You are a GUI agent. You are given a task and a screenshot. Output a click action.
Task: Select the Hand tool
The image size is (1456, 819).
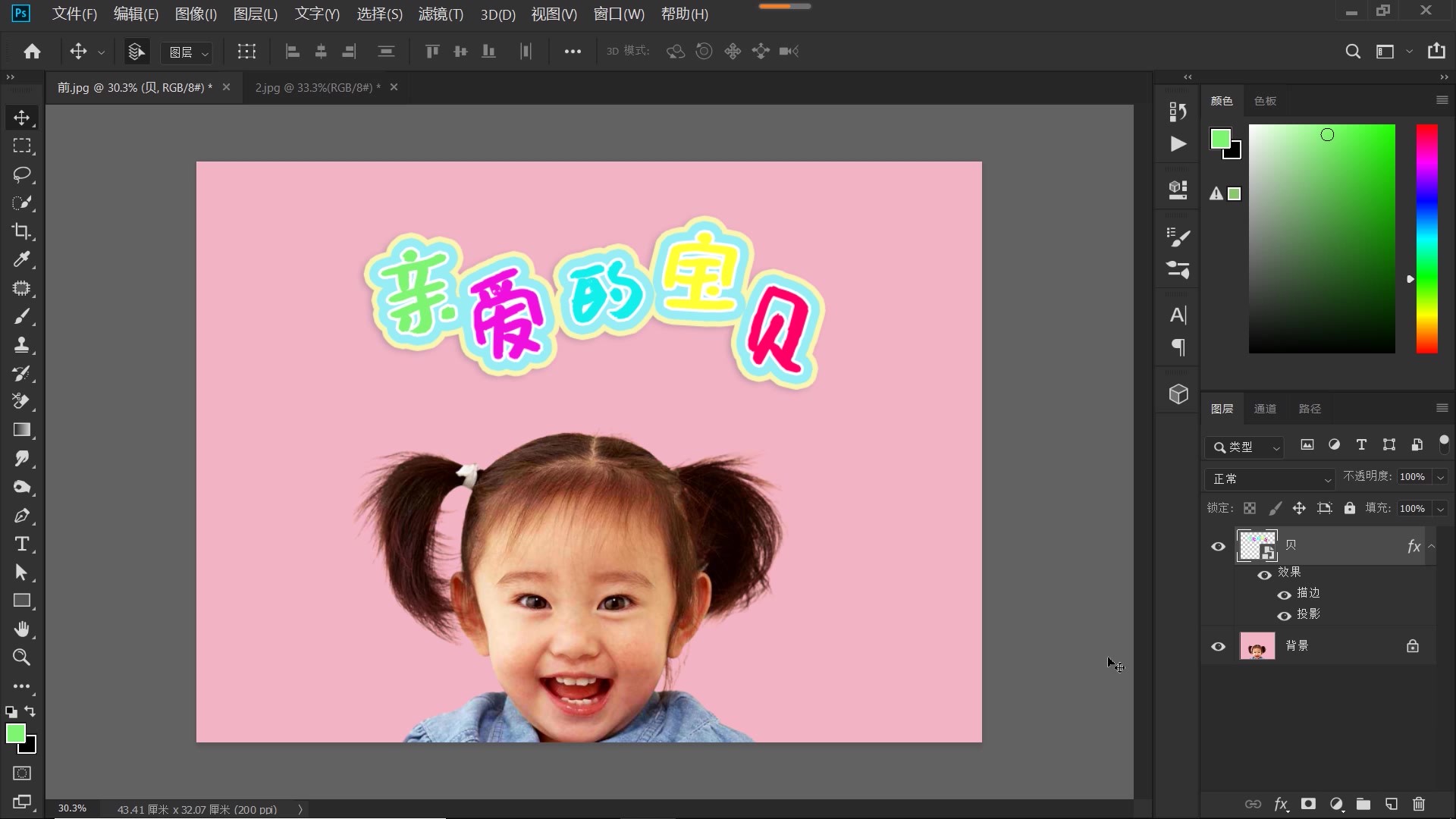click(22, 629)
